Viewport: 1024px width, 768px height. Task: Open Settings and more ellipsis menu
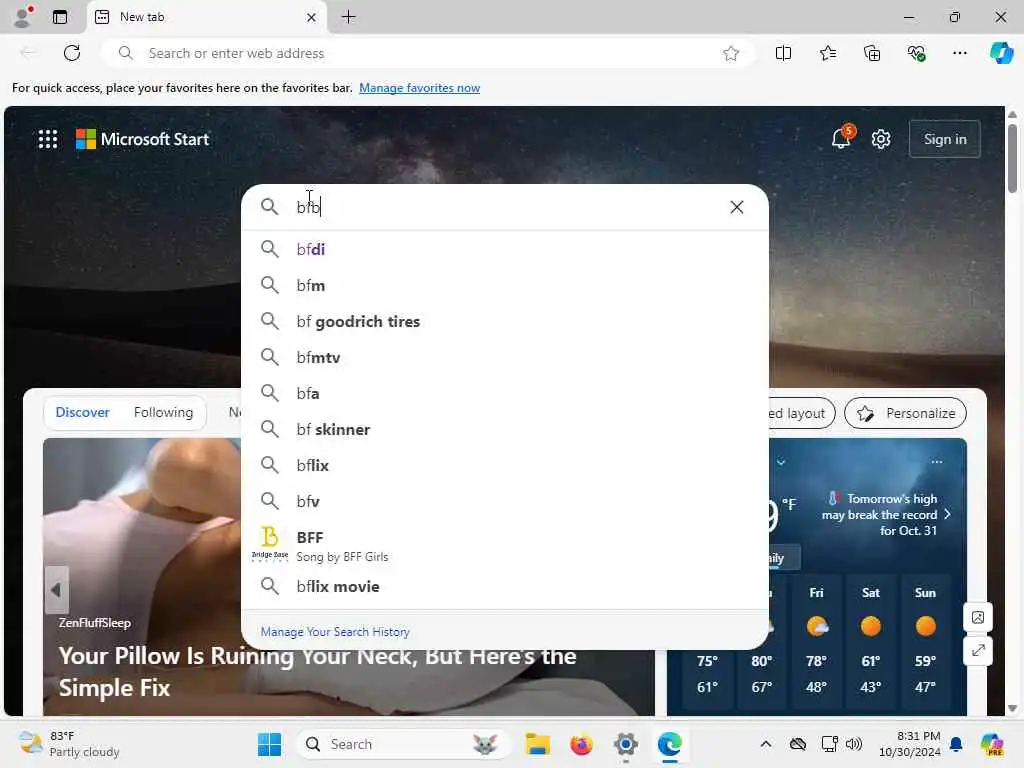click(959, 54)
